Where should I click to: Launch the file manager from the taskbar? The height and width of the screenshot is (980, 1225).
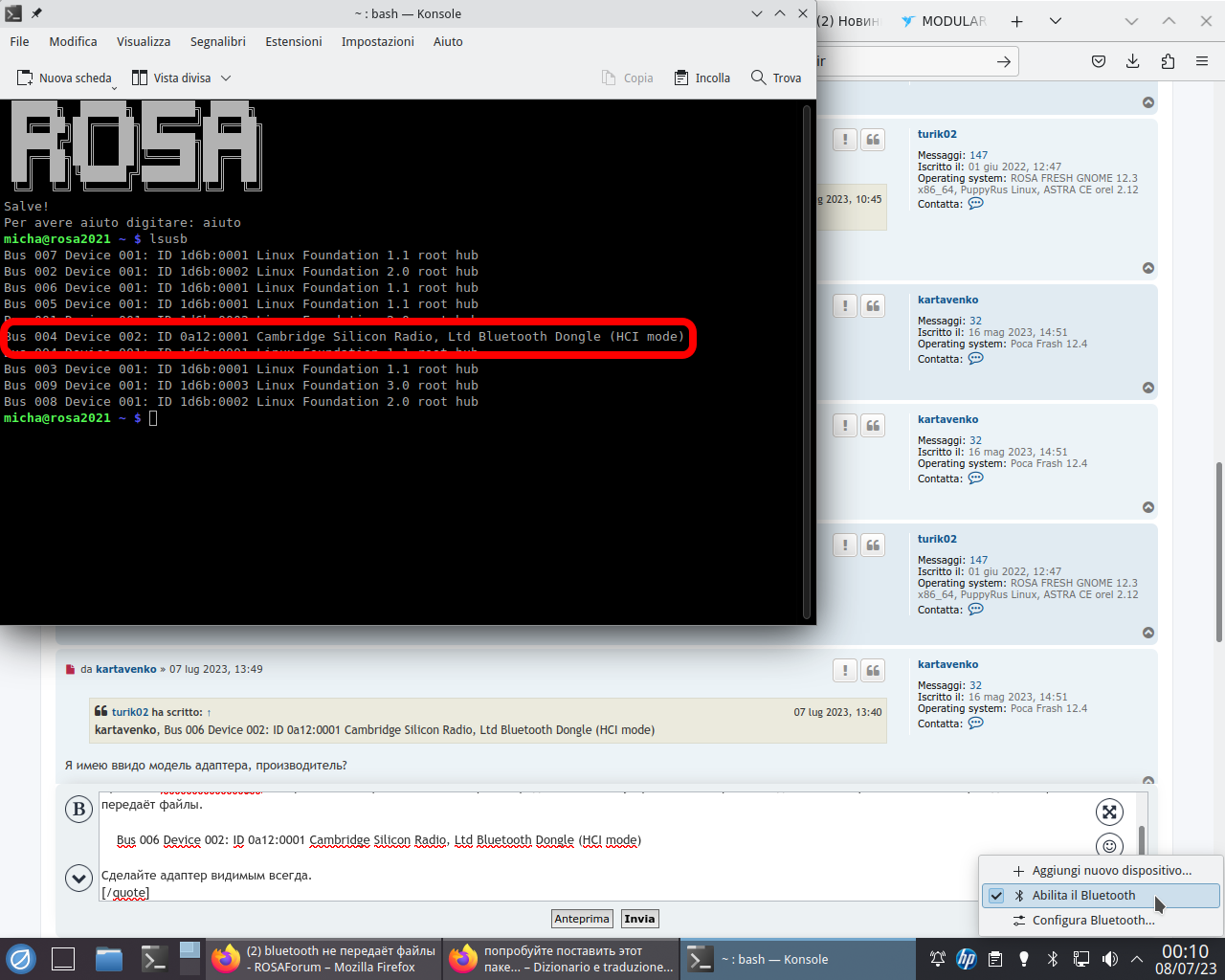109,959
